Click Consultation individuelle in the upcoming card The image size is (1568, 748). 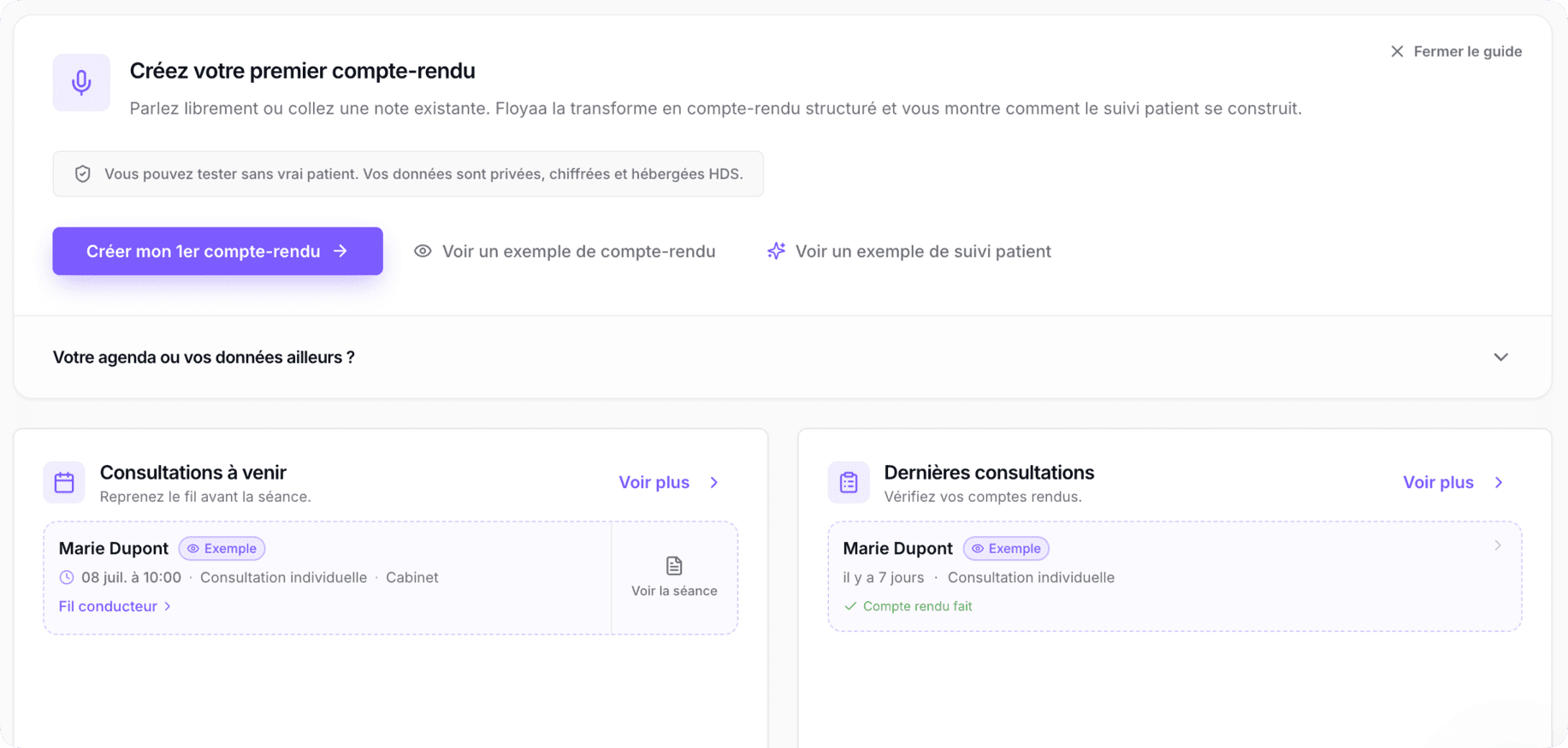click(283, 577)
